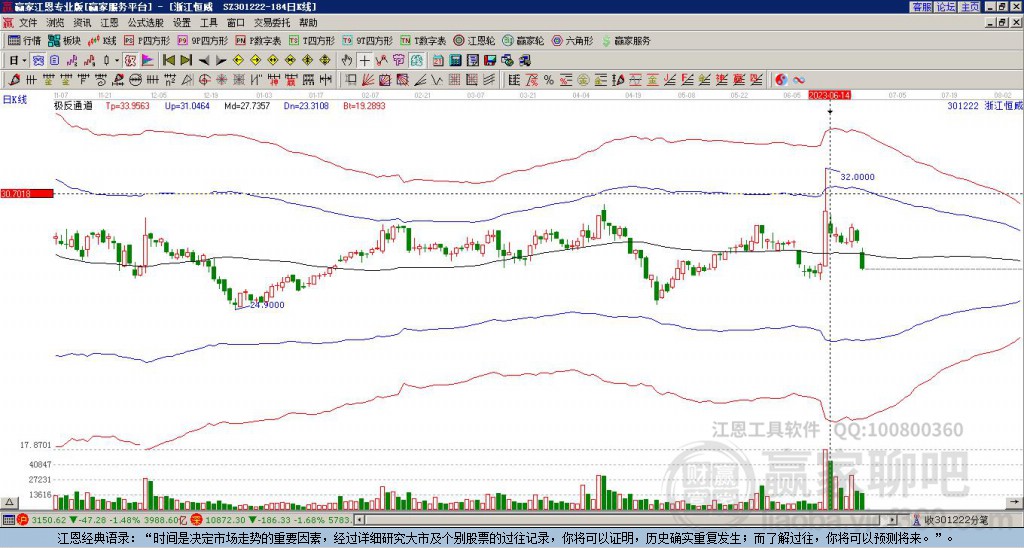Open the P四方形 tool
This screenshot has height=548, width=1024.
click(148, 40)
